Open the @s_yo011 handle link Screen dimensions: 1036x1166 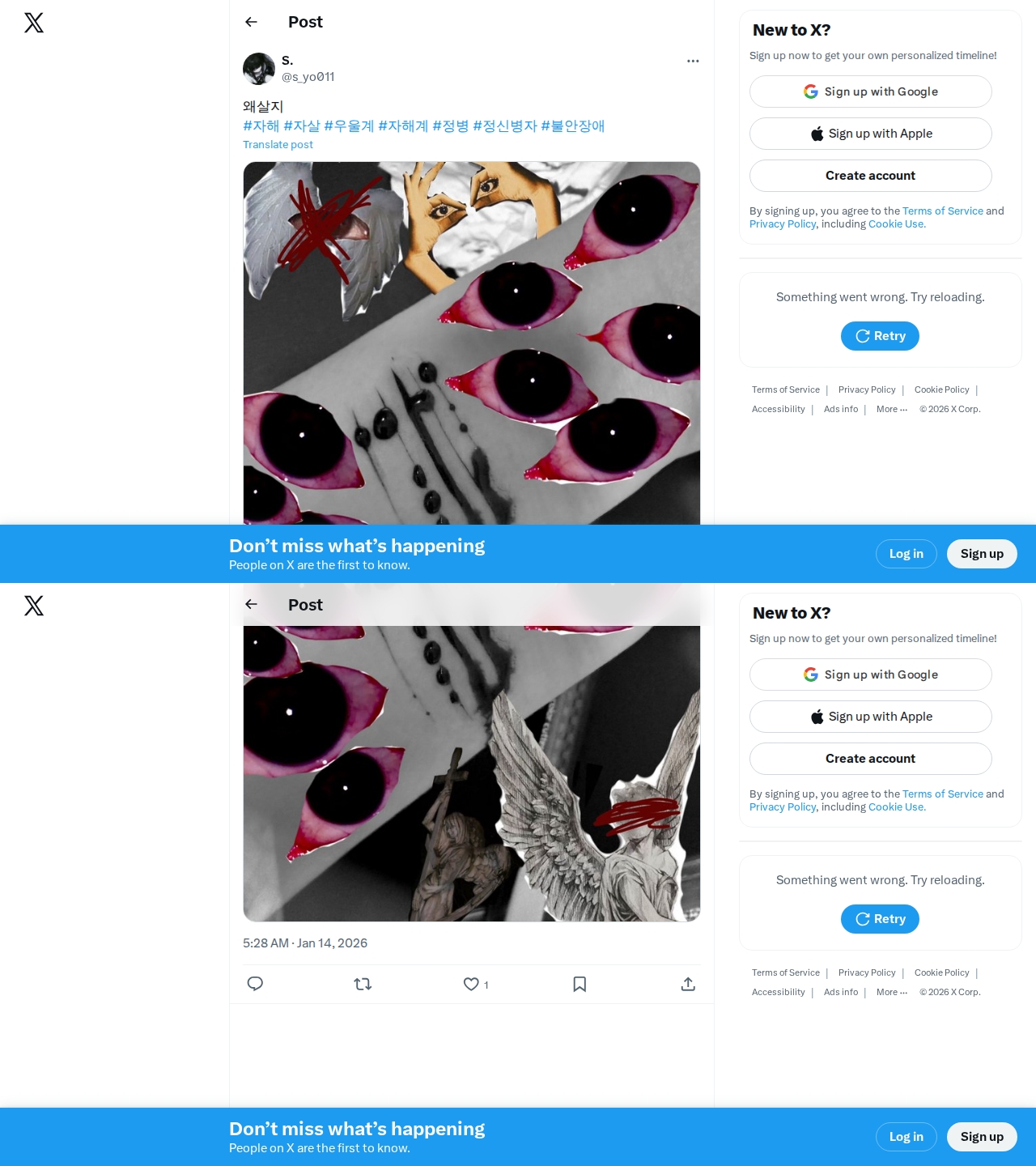point(308,77)
